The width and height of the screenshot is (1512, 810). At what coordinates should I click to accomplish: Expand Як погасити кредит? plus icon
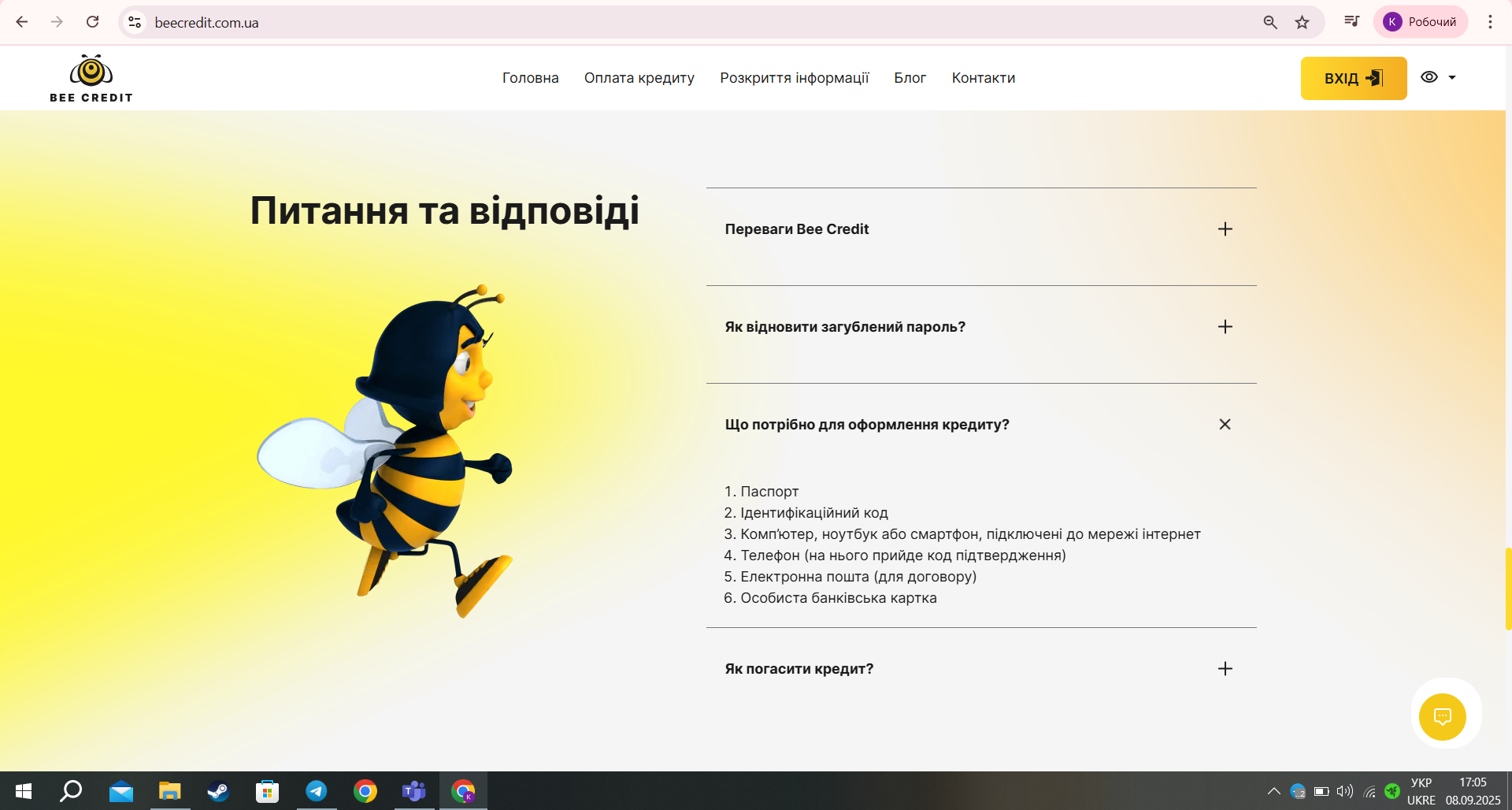tap(1225, 669)
